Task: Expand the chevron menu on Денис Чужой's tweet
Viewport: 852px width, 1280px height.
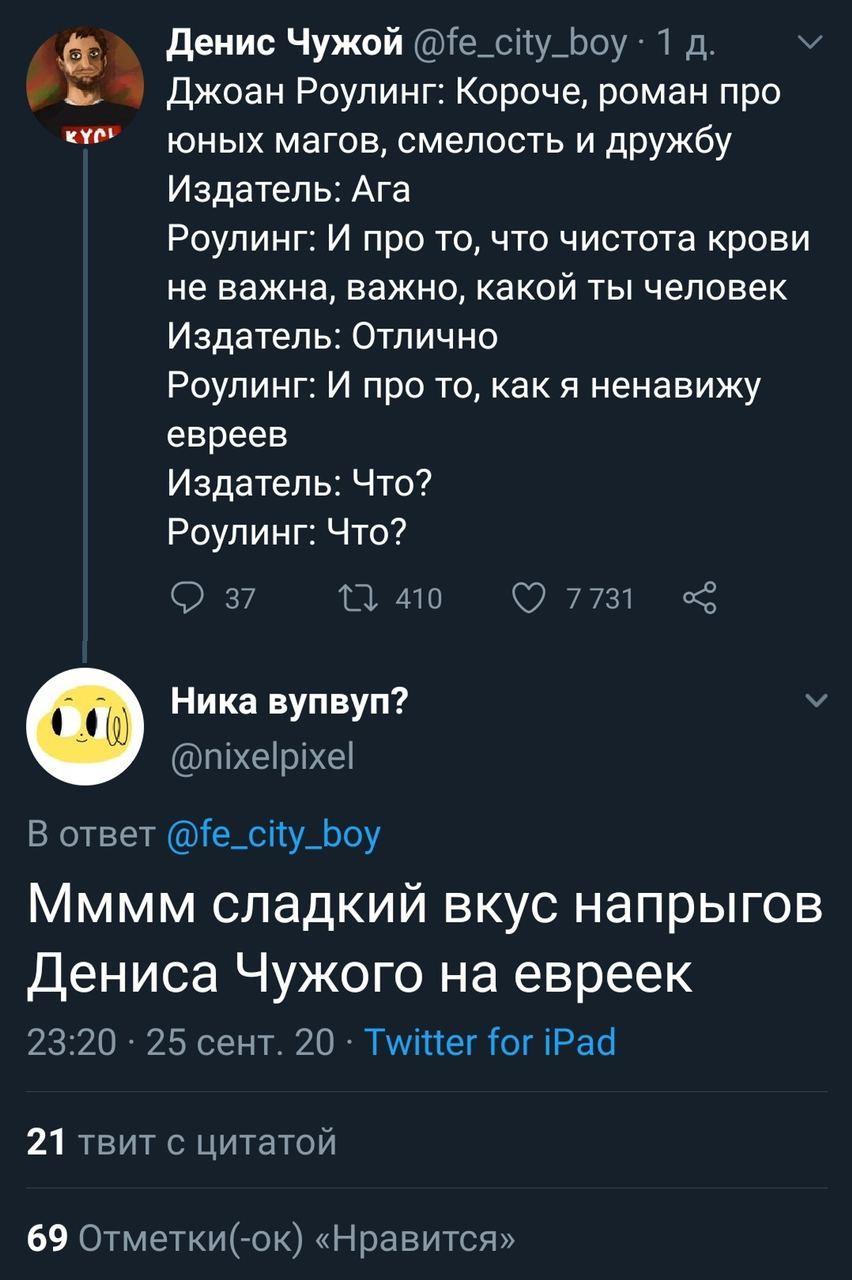Action: (x=812, y=43)
